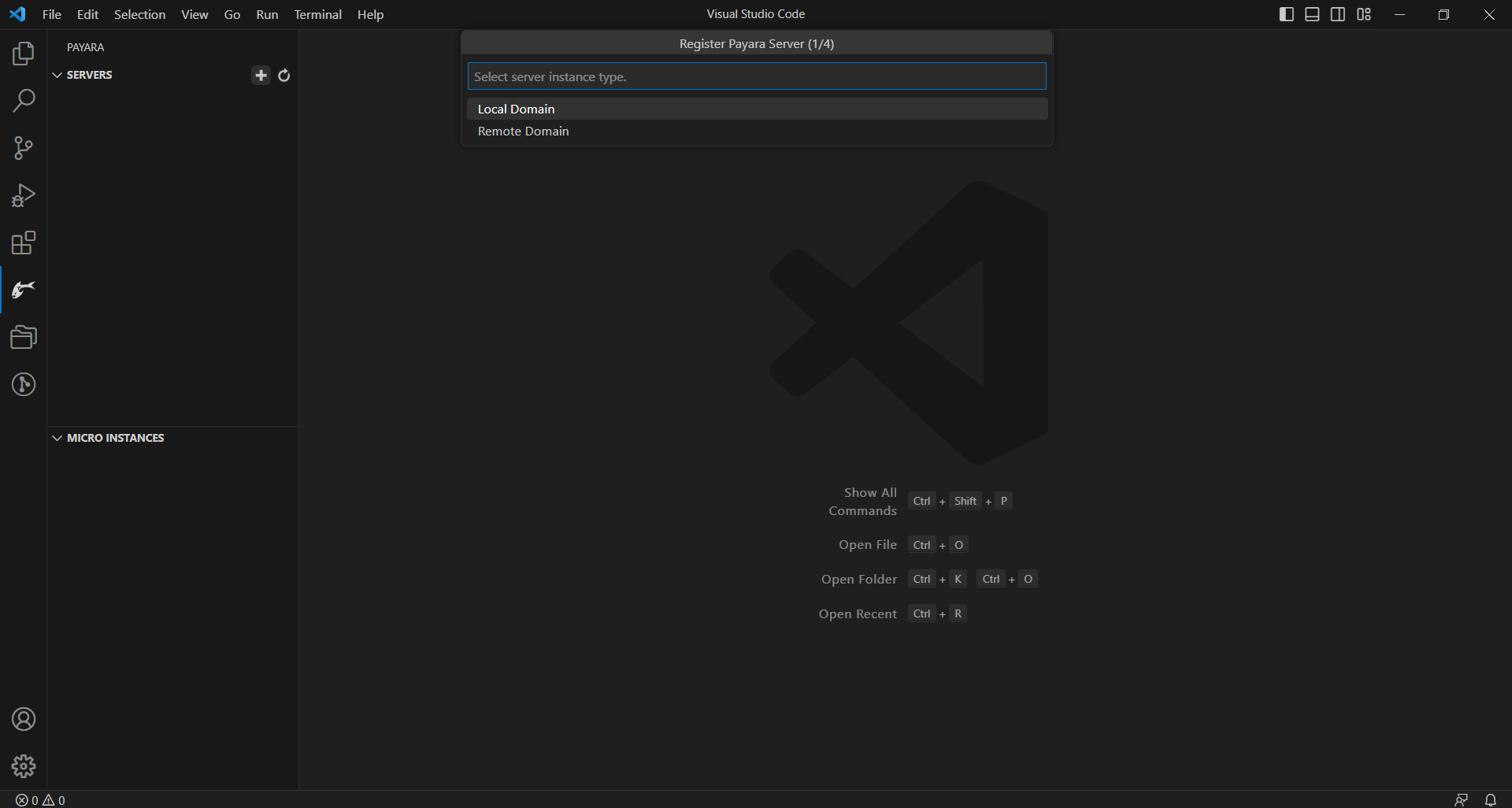Open the Source Control view
Image resolution: width=1512 pixels, height=808 pixels.
point(24,148)
